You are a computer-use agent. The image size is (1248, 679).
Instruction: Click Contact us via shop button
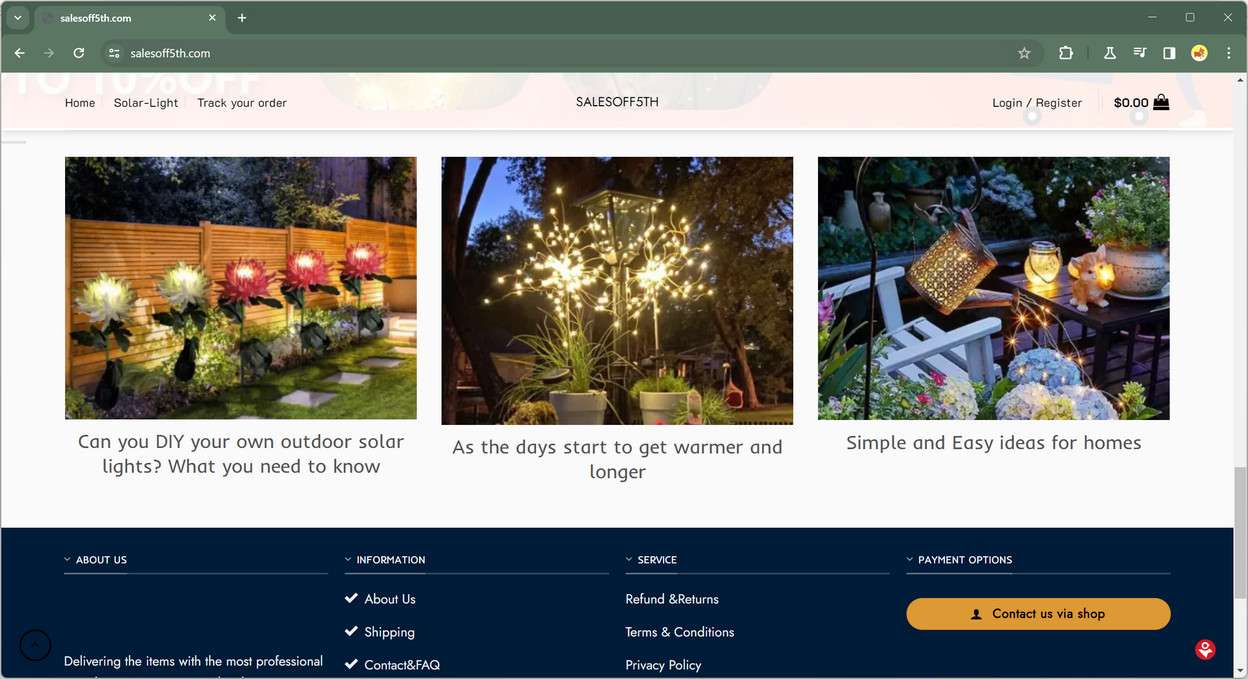[1038, 614]
